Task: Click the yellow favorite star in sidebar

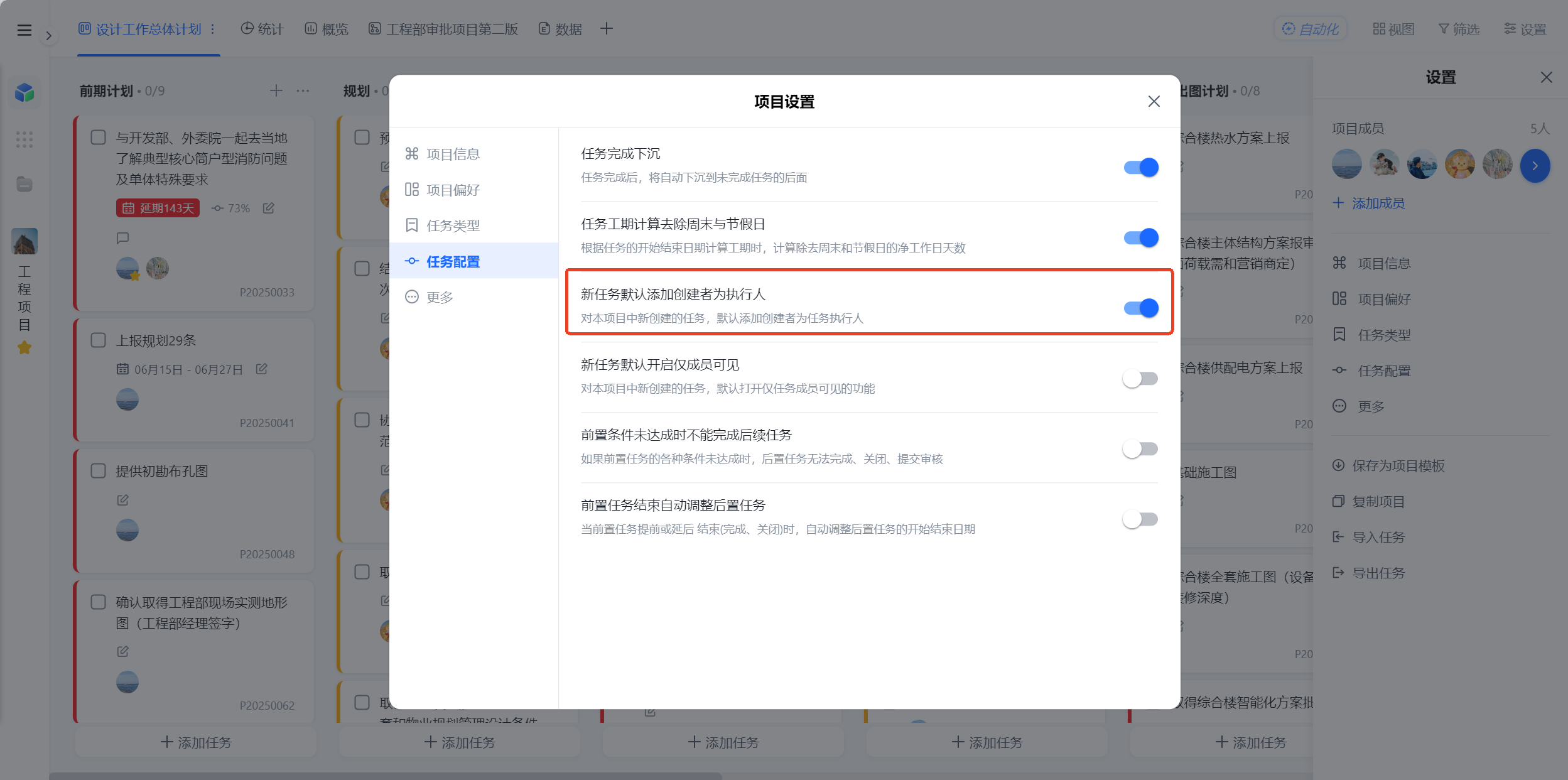Action: (24, 347)
